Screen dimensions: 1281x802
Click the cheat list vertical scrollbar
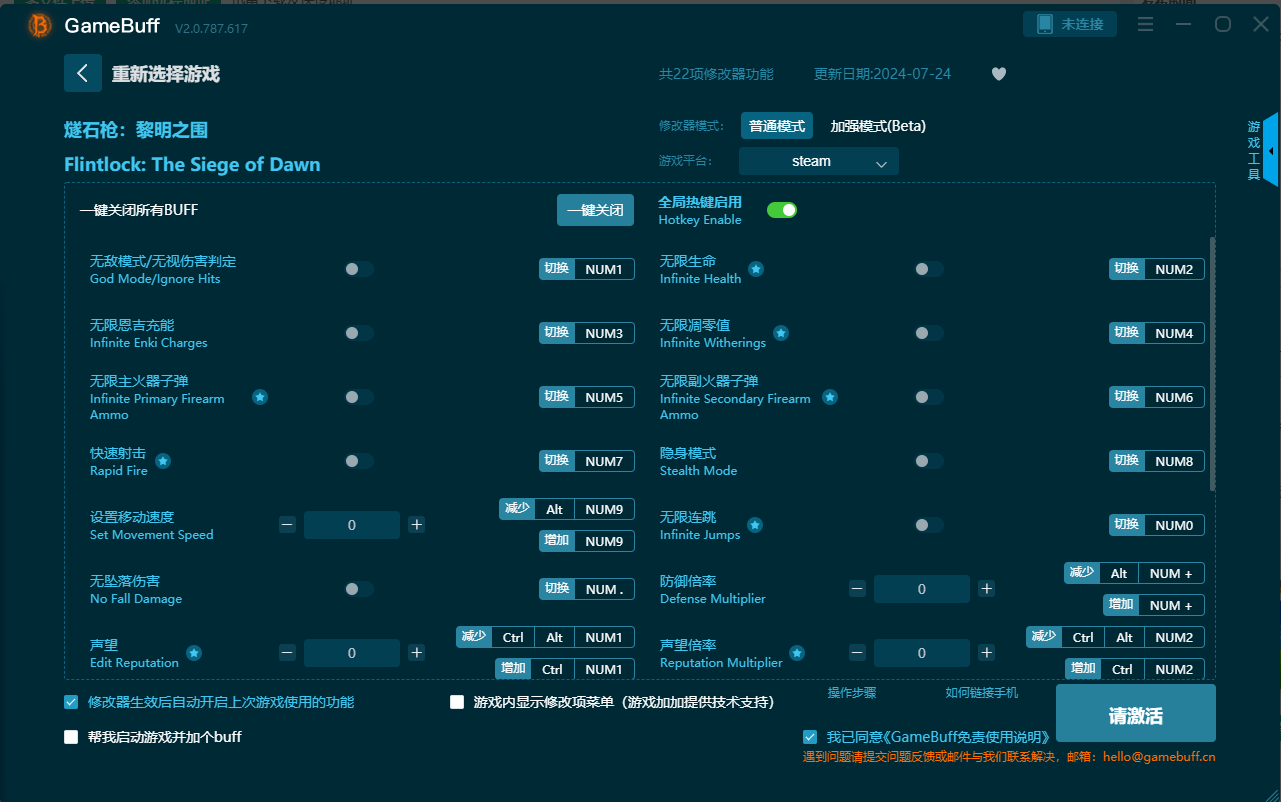[1213, 363]
